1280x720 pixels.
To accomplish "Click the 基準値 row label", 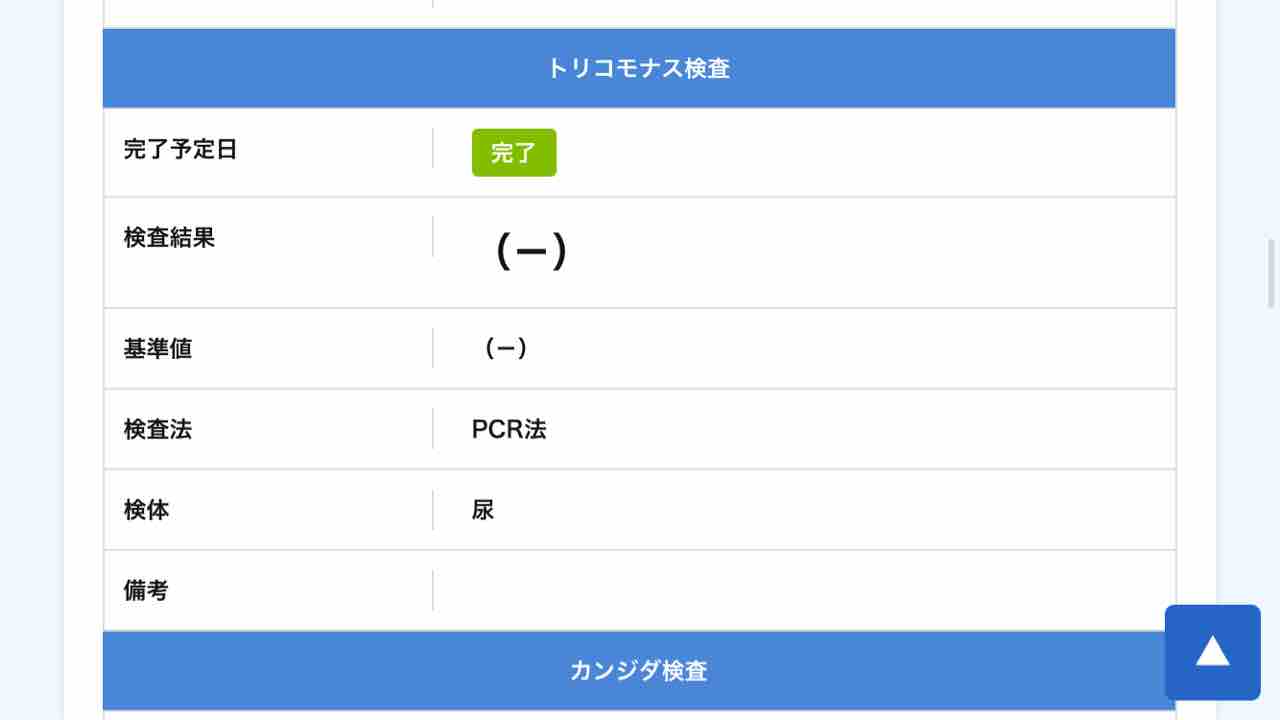I will pos(157,349).
